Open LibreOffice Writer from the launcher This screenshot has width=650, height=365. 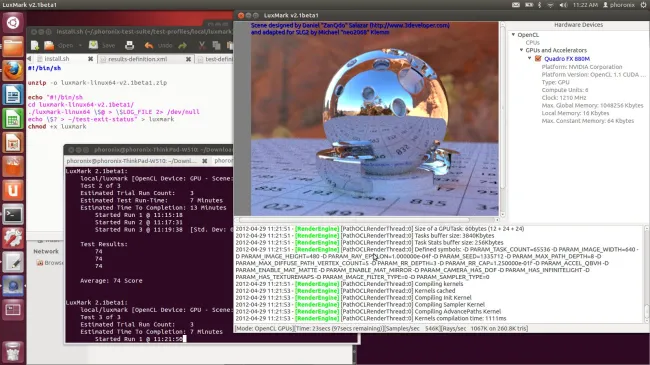coord(13,95)
